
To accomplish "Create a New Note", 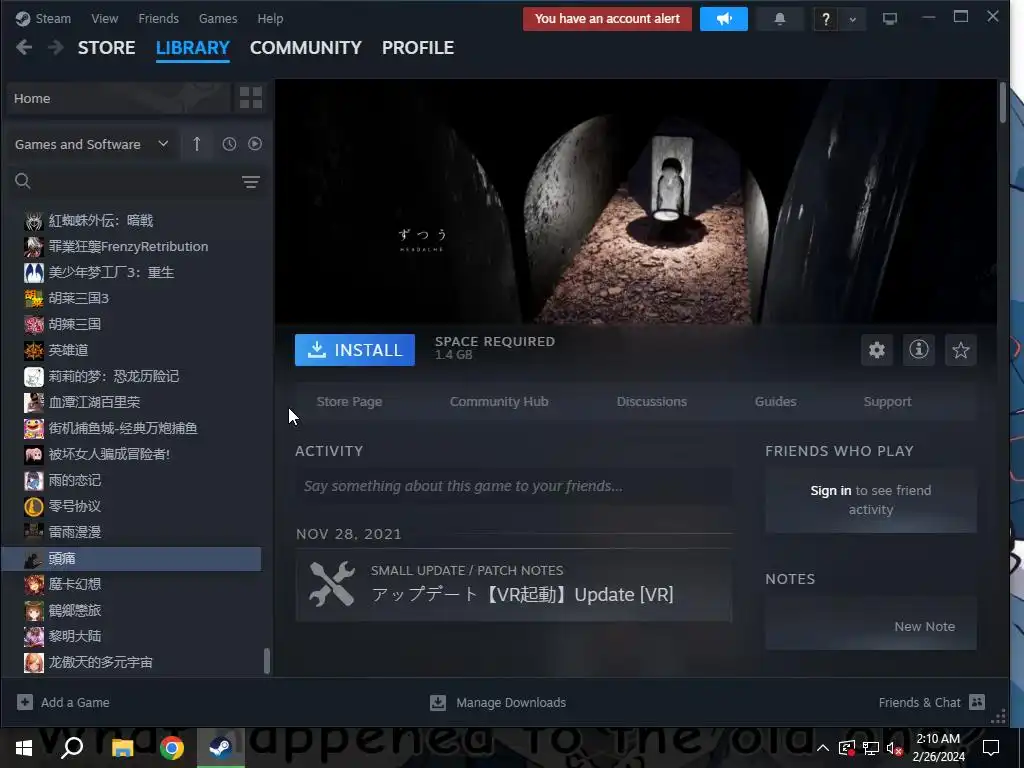I will click(x=924, y=626).
